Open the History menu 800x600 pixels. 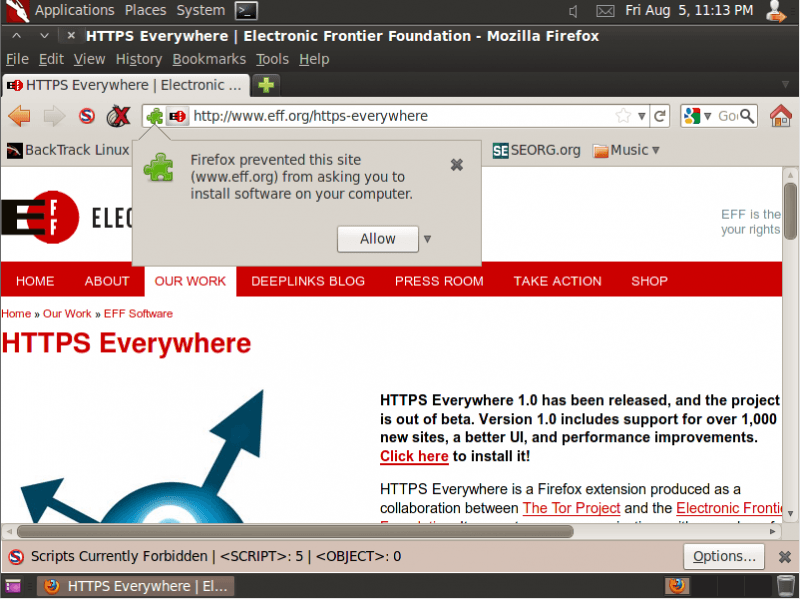(x=139, y=59)
